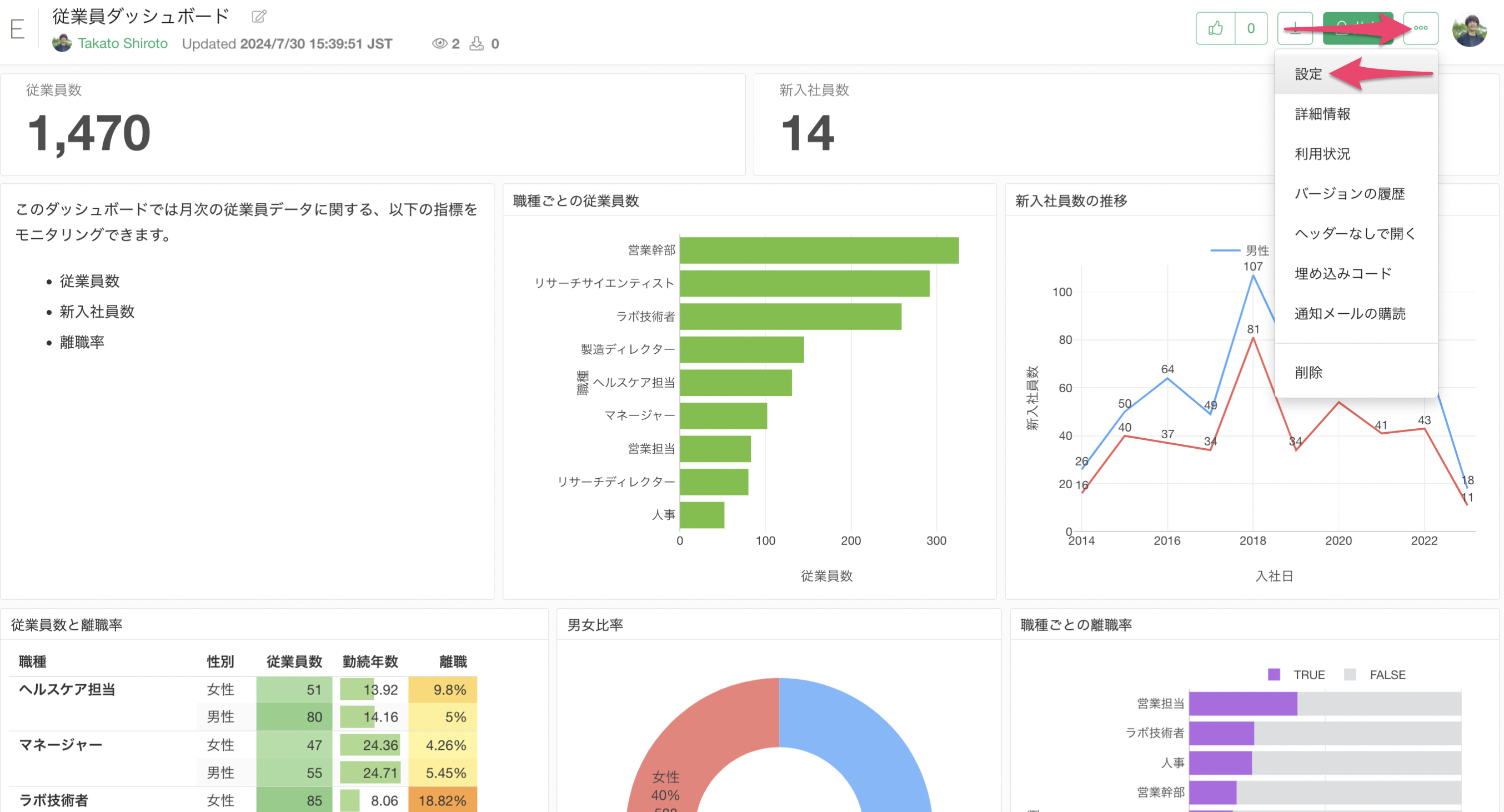Image resolution: width=1504 pixels, height=812 pixels.
Task: Choose ヘッダーなしで開く option
Action: (1356, 233)
